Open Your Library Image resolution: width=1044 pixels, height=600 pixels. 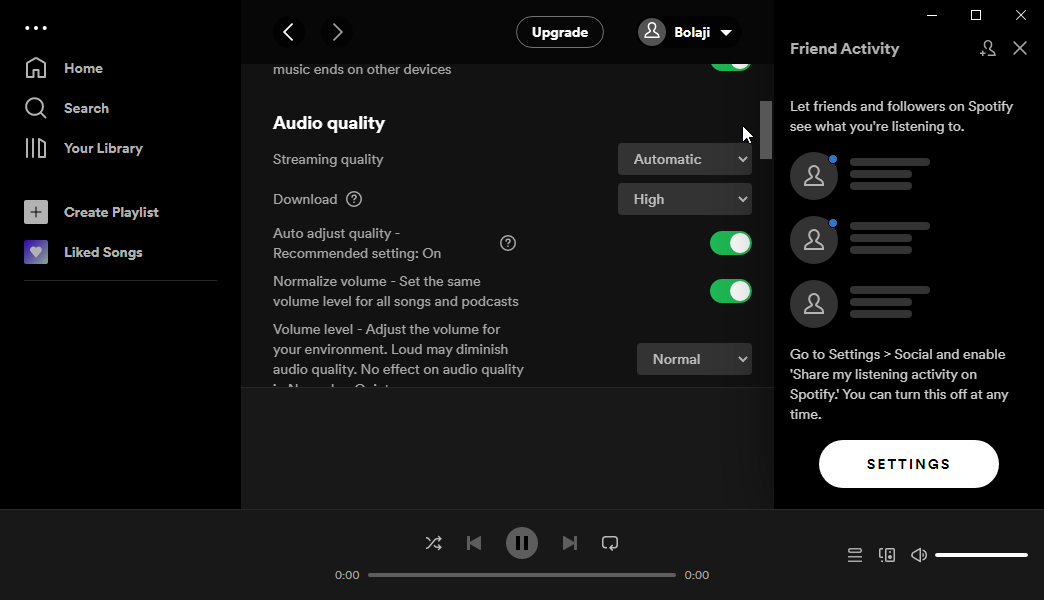pos(84,148)
